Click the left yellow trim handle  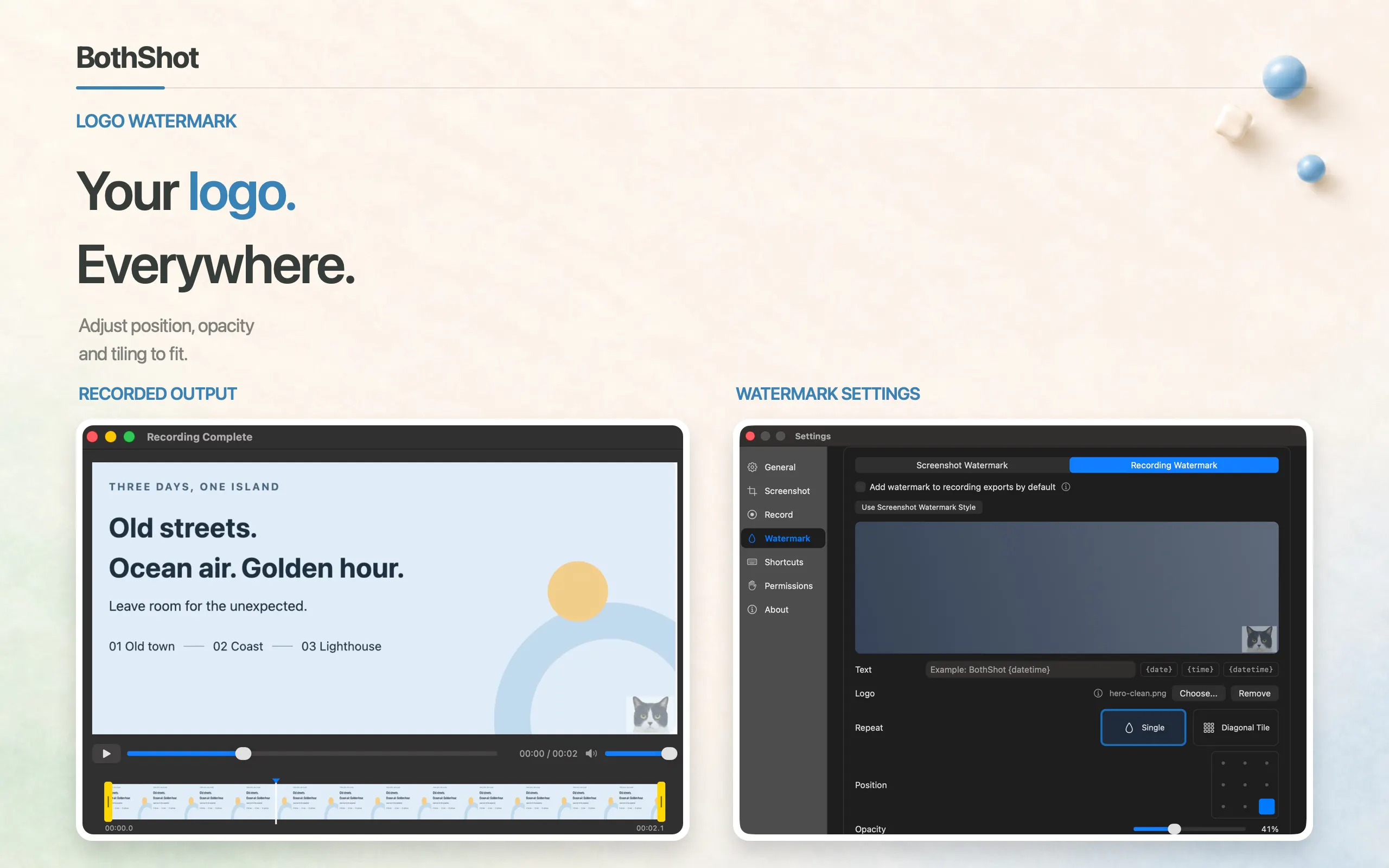108,801
